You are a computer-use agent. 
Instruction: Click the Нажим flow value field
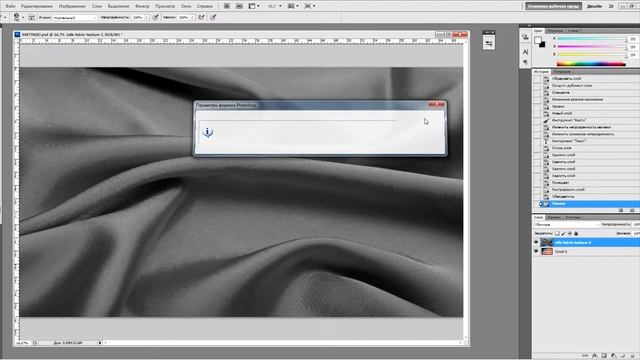click(184, 18)
